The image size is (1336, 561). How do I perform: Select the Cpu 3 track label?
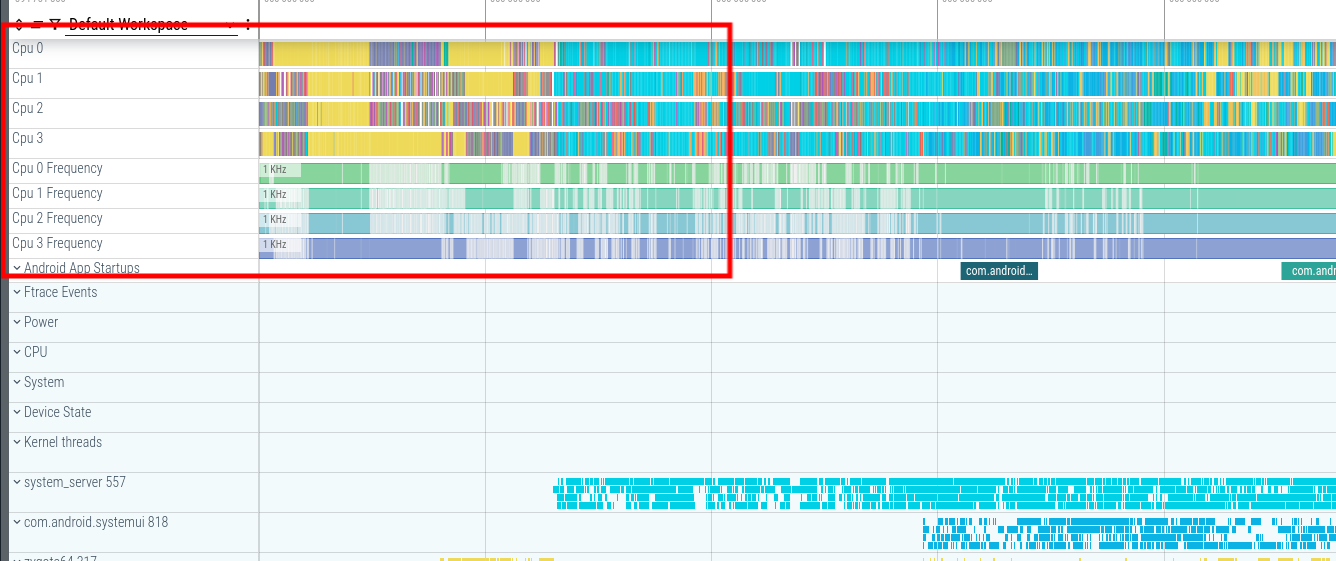click(x=28, y=138)
